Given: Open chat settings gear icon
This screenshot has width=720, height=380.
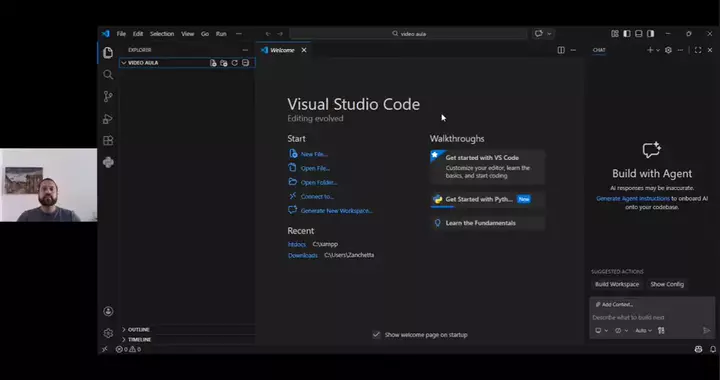Looking at the screenshot, I should [669, 50].
